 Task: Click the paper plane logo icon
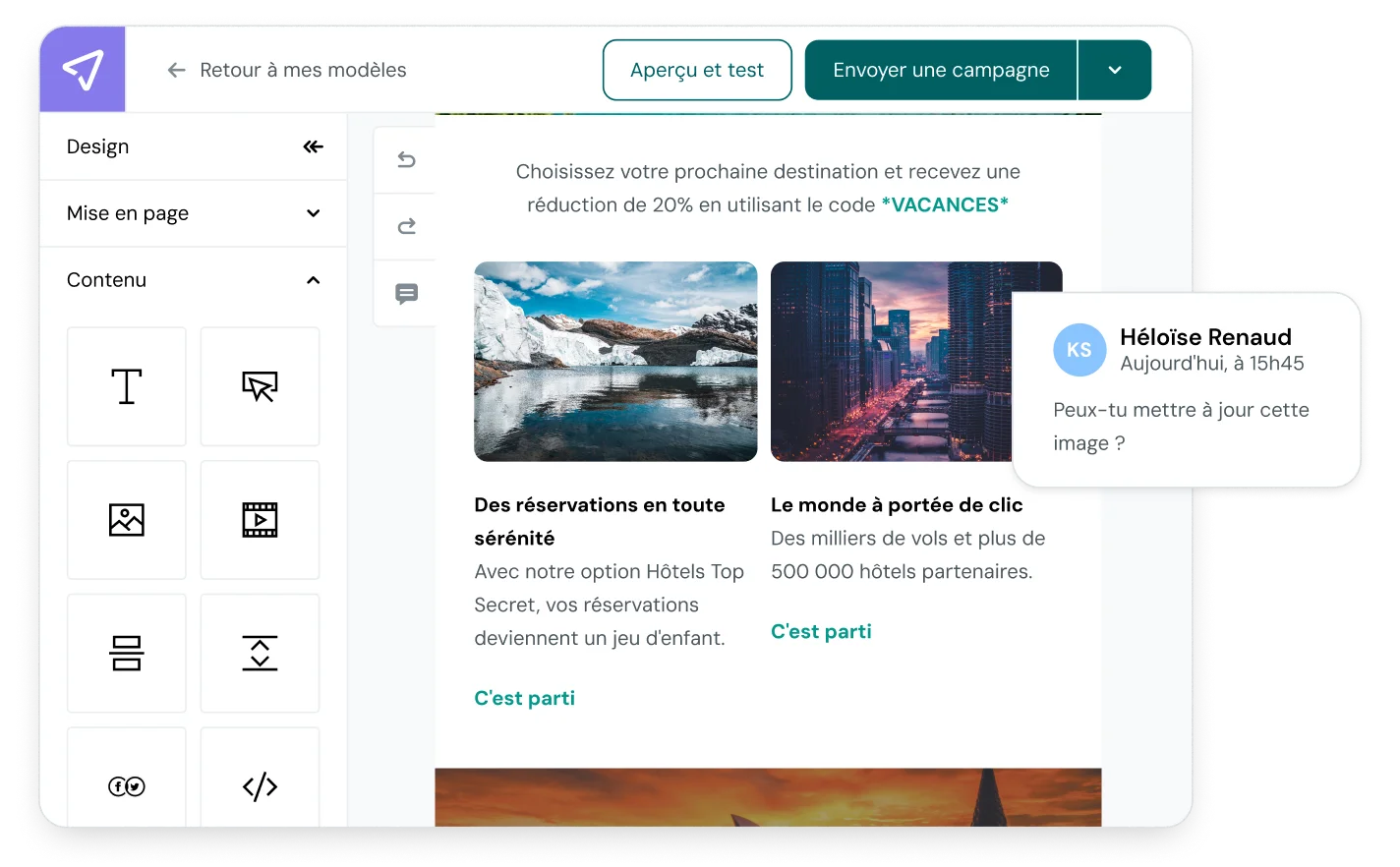(x=83, y=69)
